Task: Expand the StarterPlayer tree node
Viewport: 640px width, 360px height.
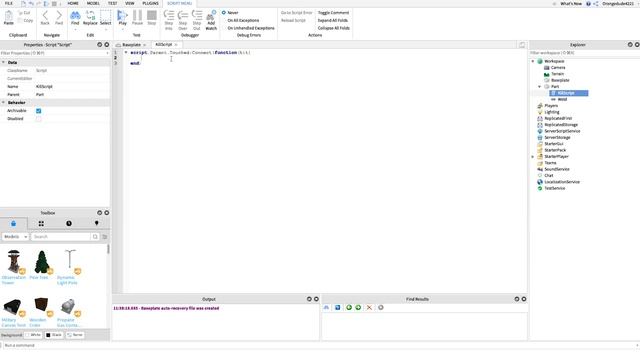Action: 533,157
